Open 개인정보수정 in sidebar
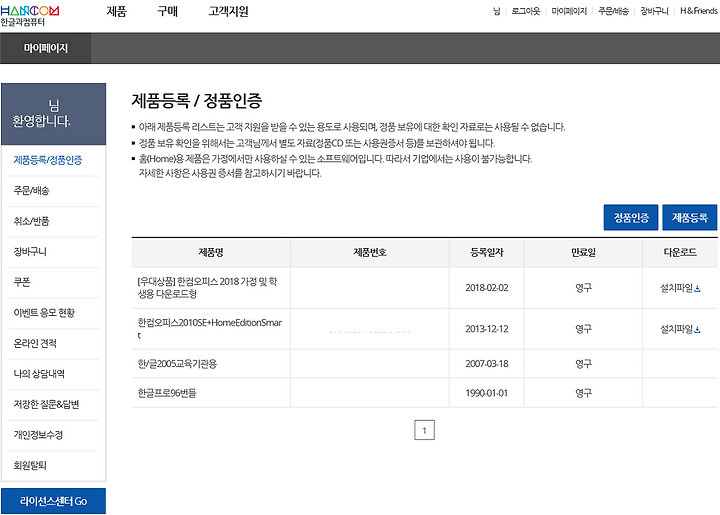 point(38,435)
